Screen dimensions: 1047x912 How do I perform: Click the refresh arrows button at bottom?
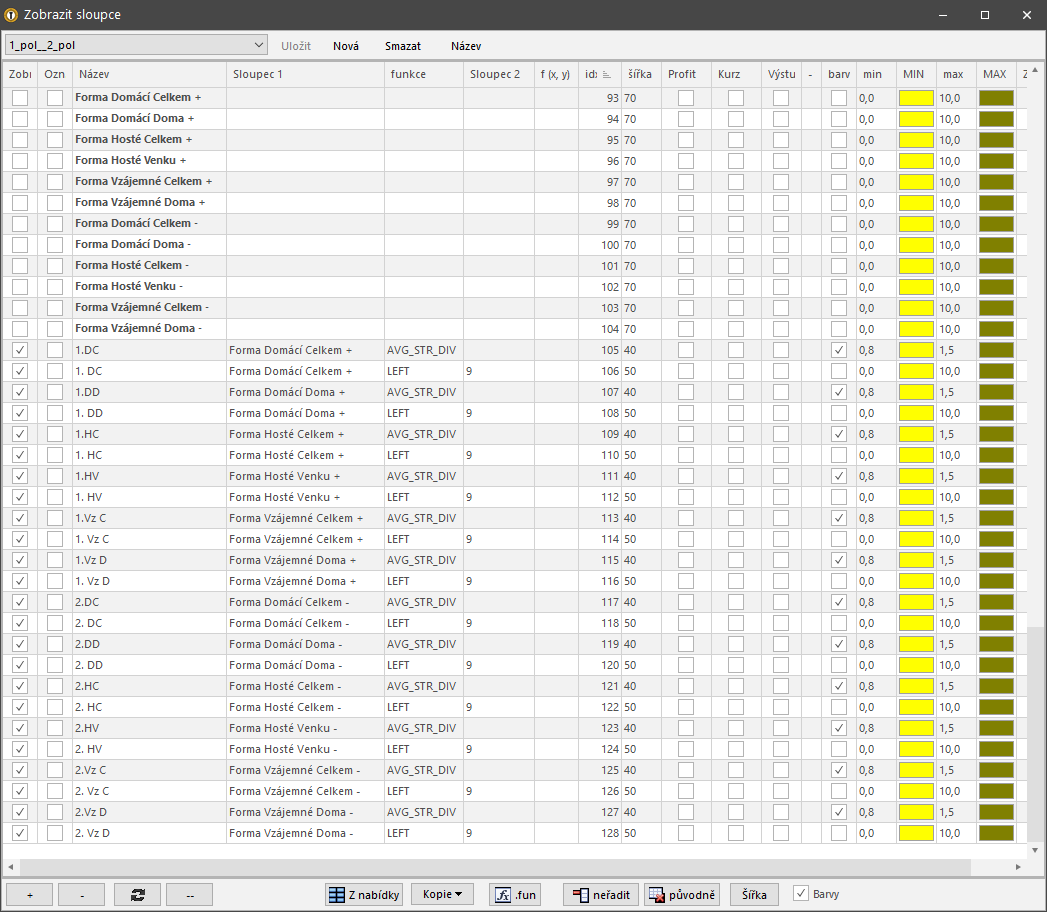(x=137, y=895)
